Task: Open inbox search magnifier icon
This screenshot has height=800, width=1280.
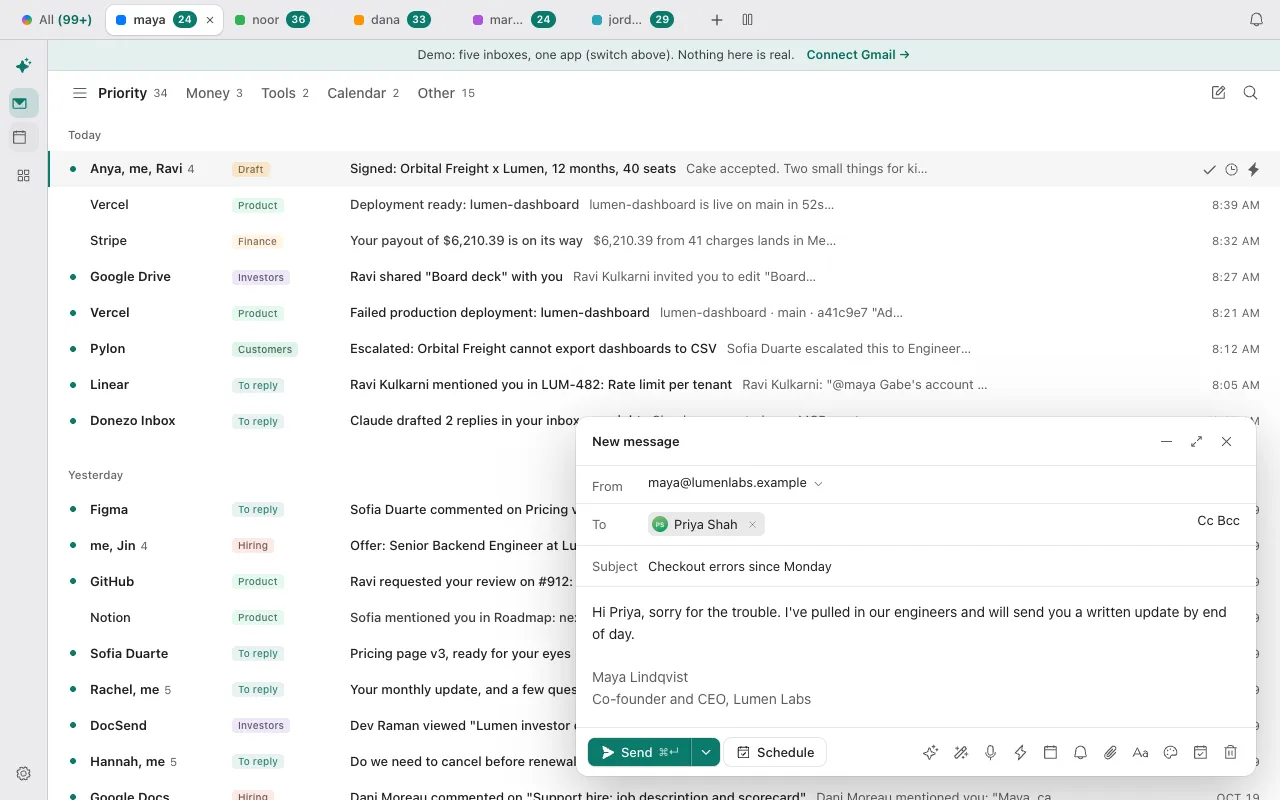Action: tap(1250, 93)
